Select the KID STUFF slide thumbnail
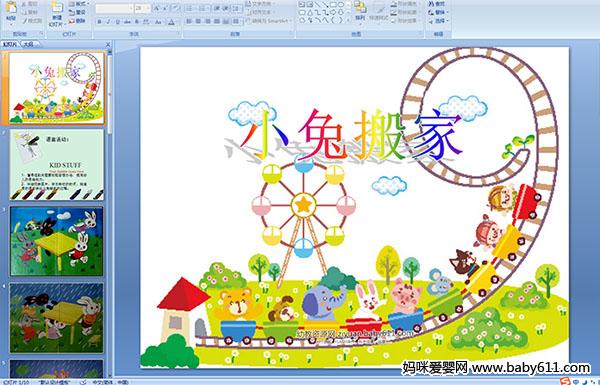This screenshot has height=385, width=600. pos(57,165)
